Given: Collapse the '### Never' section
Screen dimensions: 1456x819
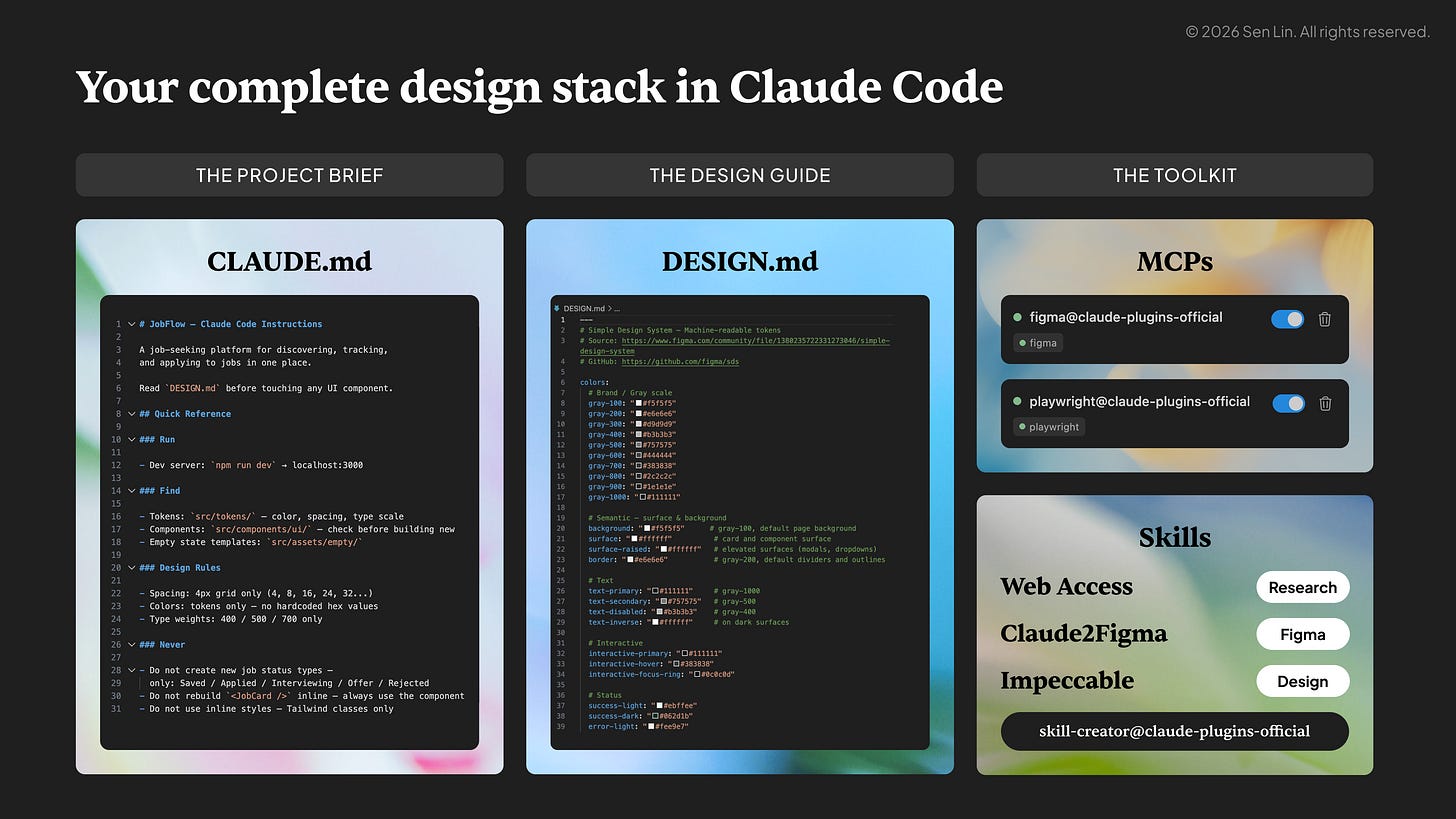Looking at the screenshot, I should coord(131,645).
